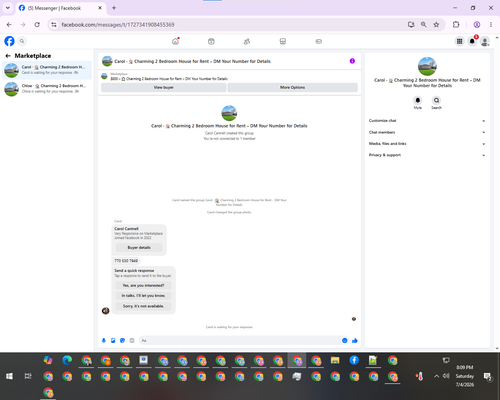Open the Chrome zoom magnifier icon
This screenshot has height=400, width=500.
pos(423,24)
